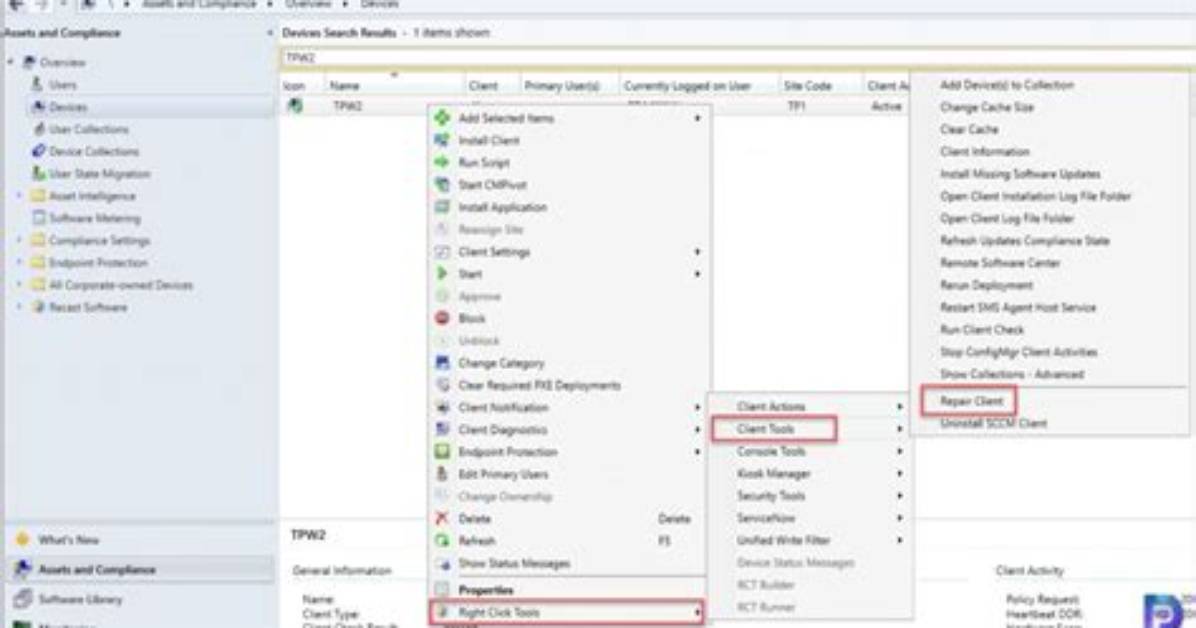Click the red Block icon

tap(442, 318)
